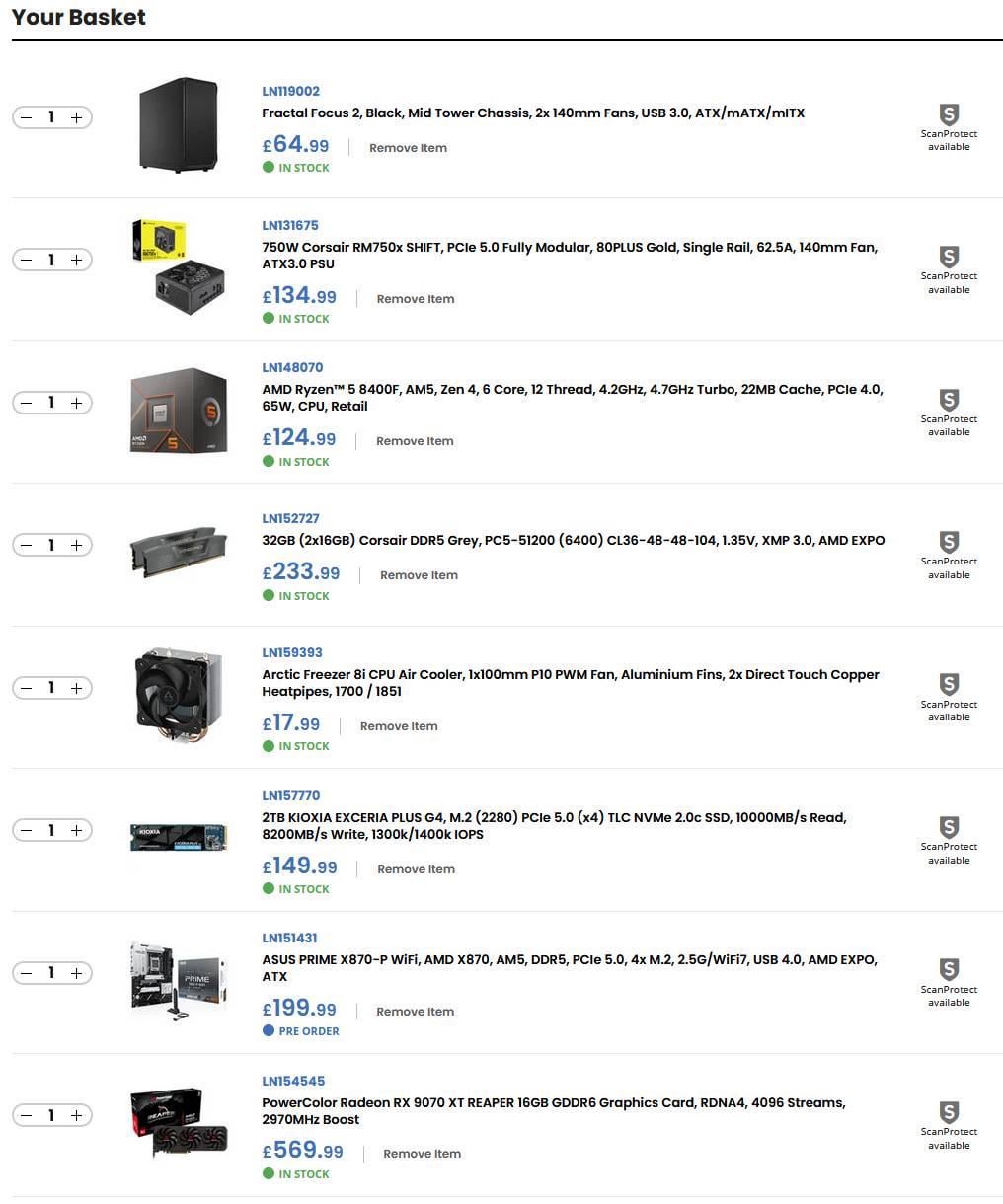This screenshot has width=1003, height=1204.
Task: Increase quantity of Arctic Freezer 8i cooler
Action: pos(76,688)
